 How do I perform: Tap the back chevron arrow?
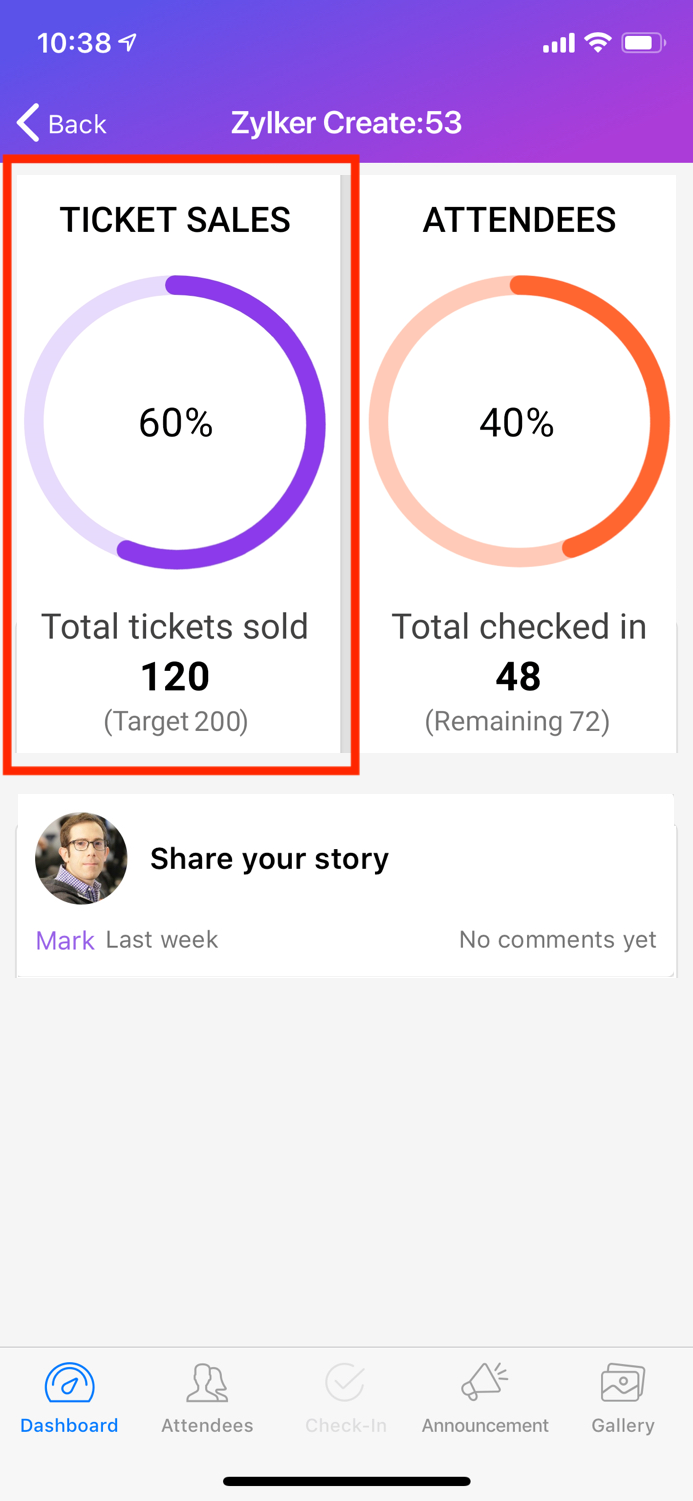(28, 123)
